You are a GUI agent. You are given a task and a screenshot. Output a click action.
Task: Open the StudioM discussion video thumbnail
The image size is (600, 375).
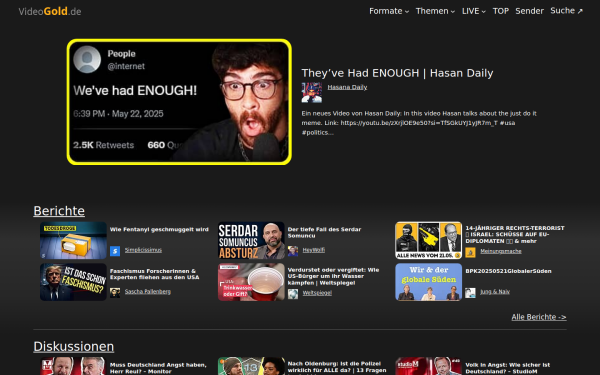pos(429,366)
